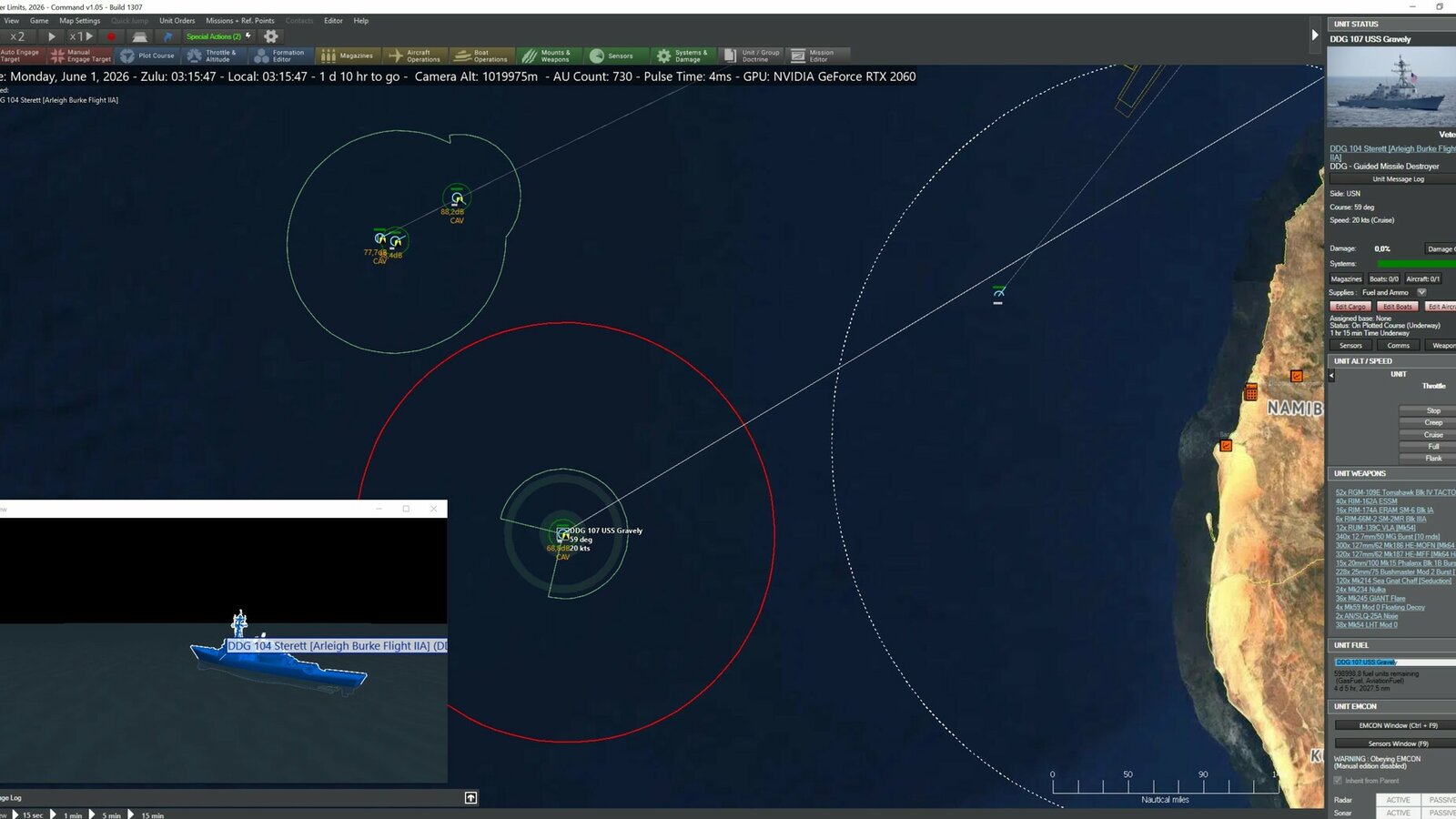Open Systems & Damage
1456x819 pixels.
pos(682,56)
